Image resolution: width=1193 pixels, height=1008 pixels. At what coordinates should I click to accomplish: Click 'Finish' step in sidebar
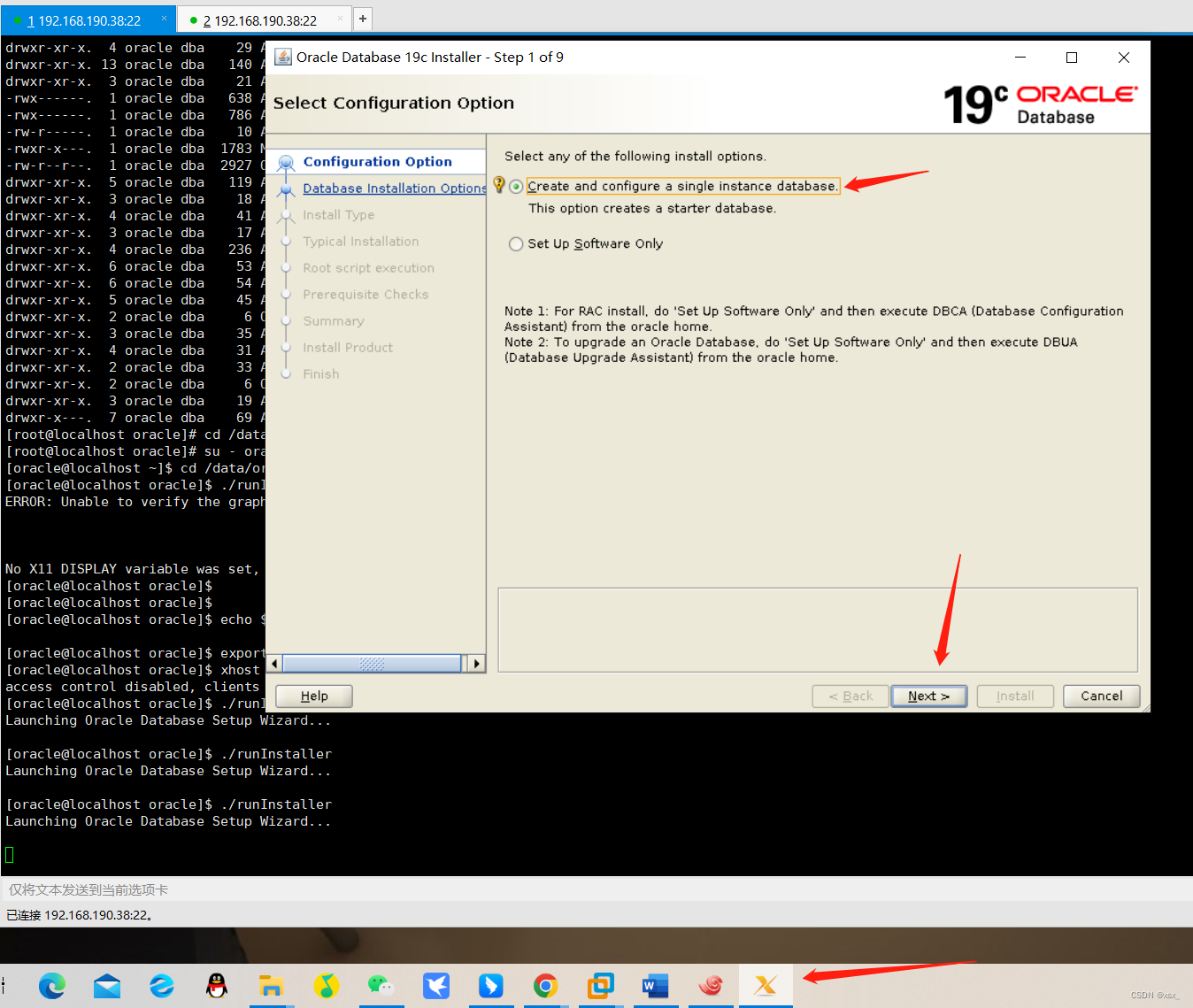(321, 374)
